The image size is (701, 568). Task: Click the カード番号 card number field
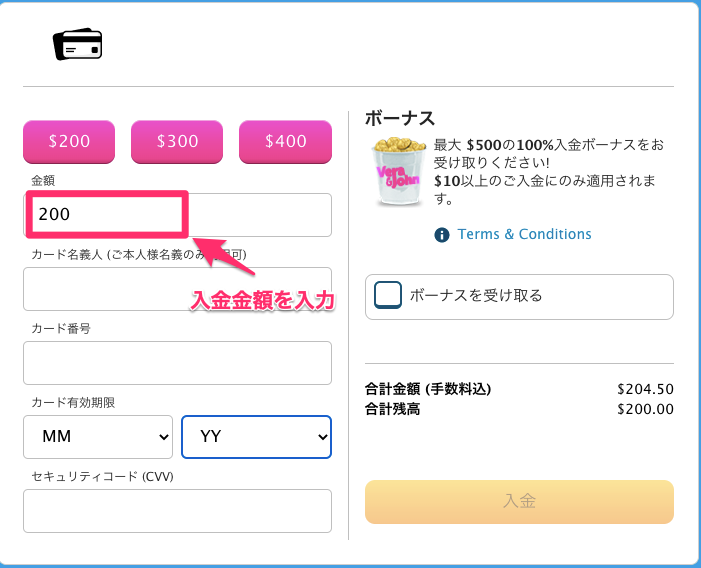click(x=177, y=363)
